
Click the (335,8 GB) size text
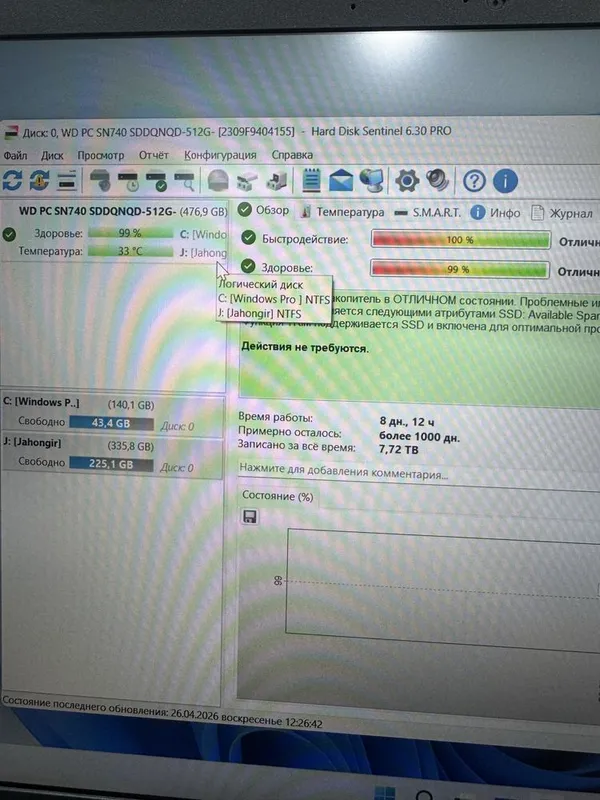(x=131, y=446)
